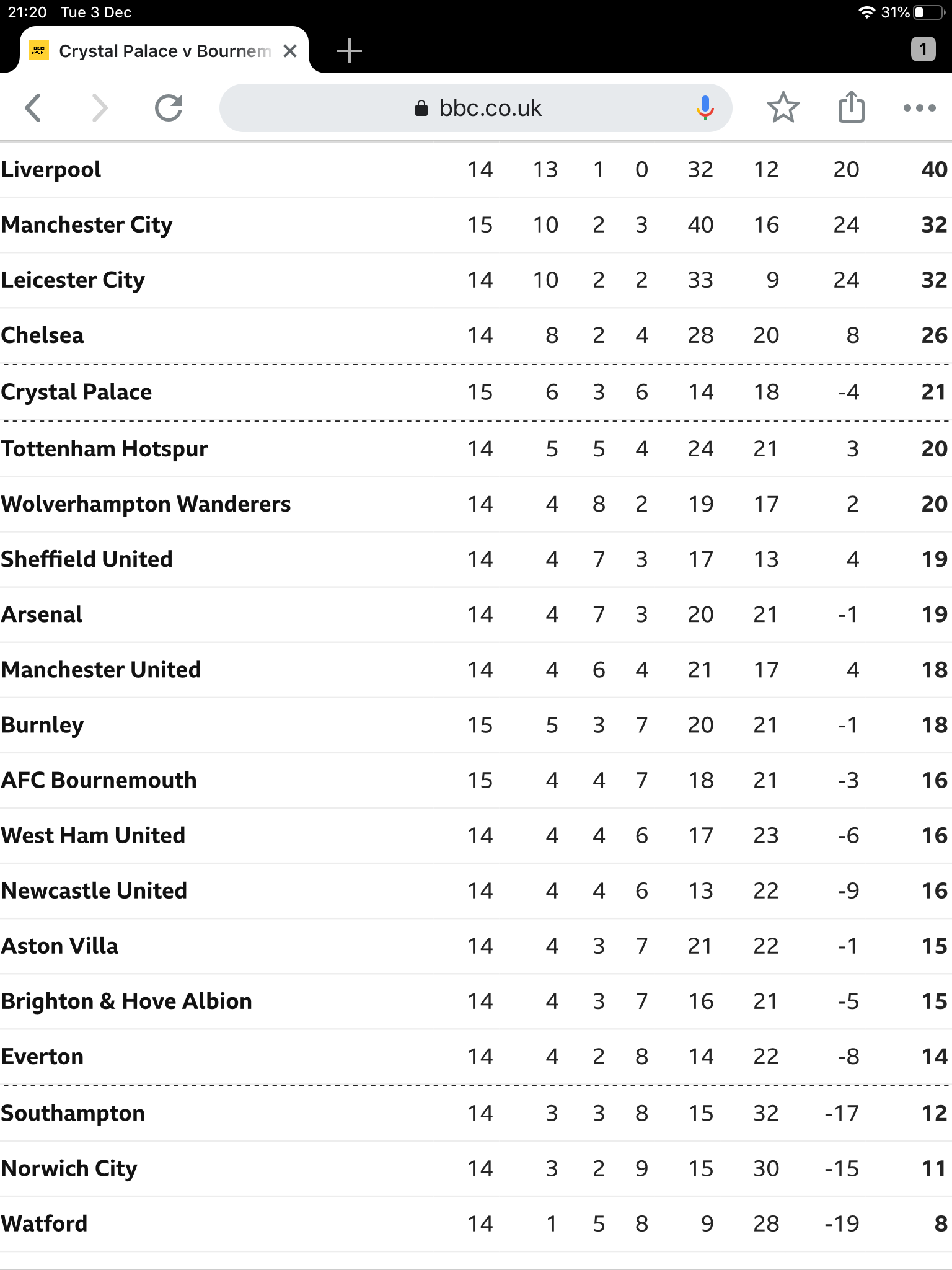Open the Liverpool team link
This screenshot has width=952, height=1270.
point(51,170)
